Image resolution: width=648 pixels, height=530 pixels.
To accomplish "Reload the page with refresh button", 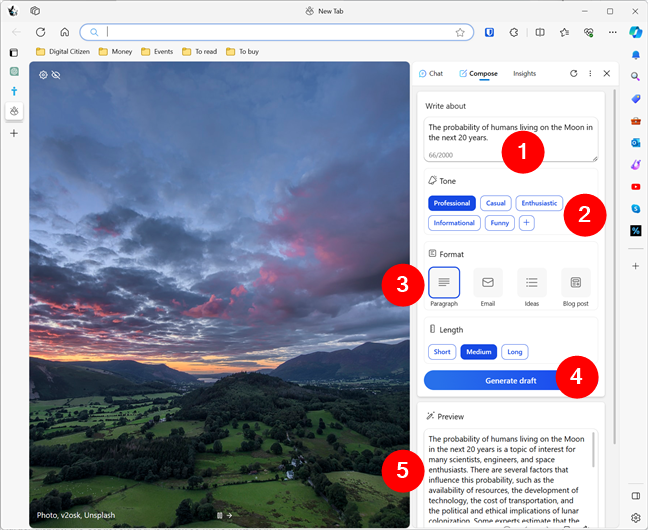I will [x=40, y=32].
